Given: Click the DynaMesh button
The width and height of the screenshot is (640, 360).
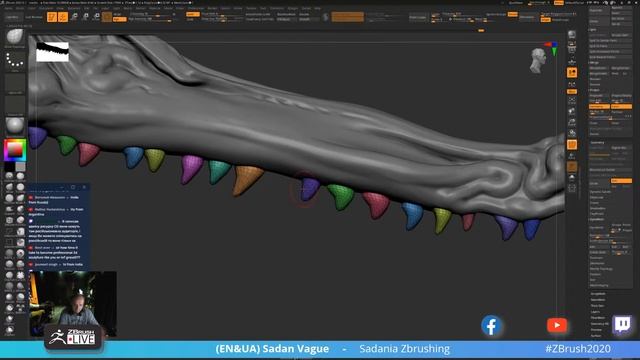Looking at the screenshot, I should click(x=599, y=228).
